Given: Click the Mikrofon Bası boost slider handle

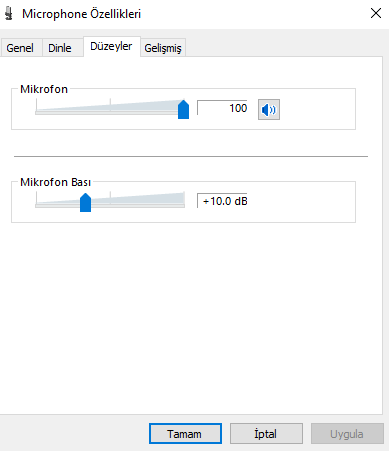Looking at the screenshot, I should pos(86,202).
